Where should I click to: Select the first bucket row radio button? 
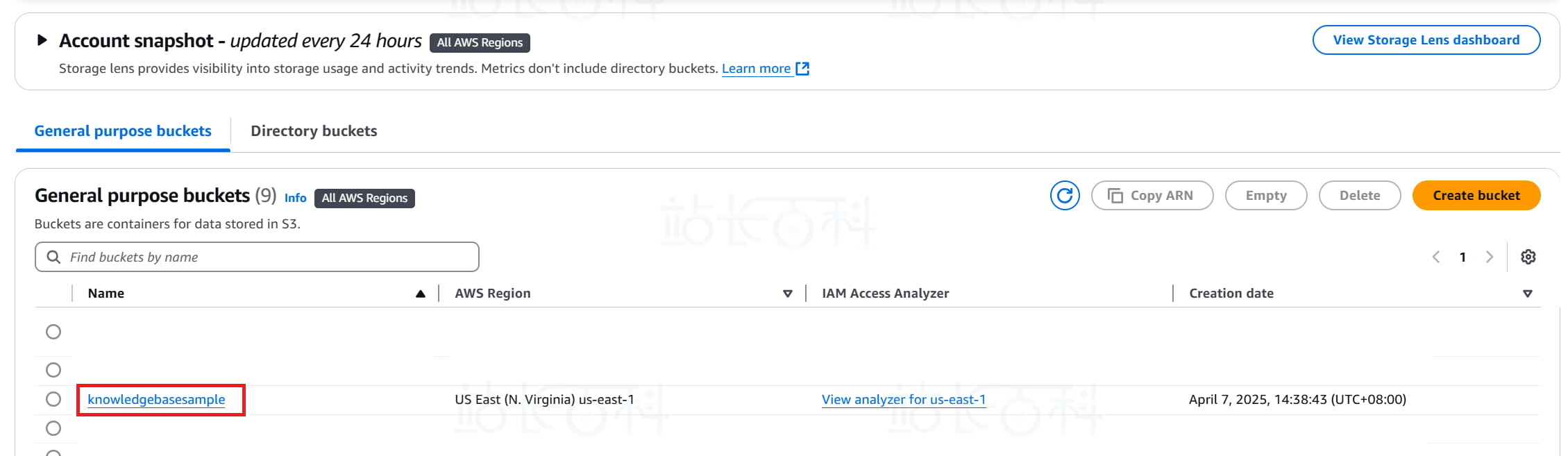click(x=53, y=332)
